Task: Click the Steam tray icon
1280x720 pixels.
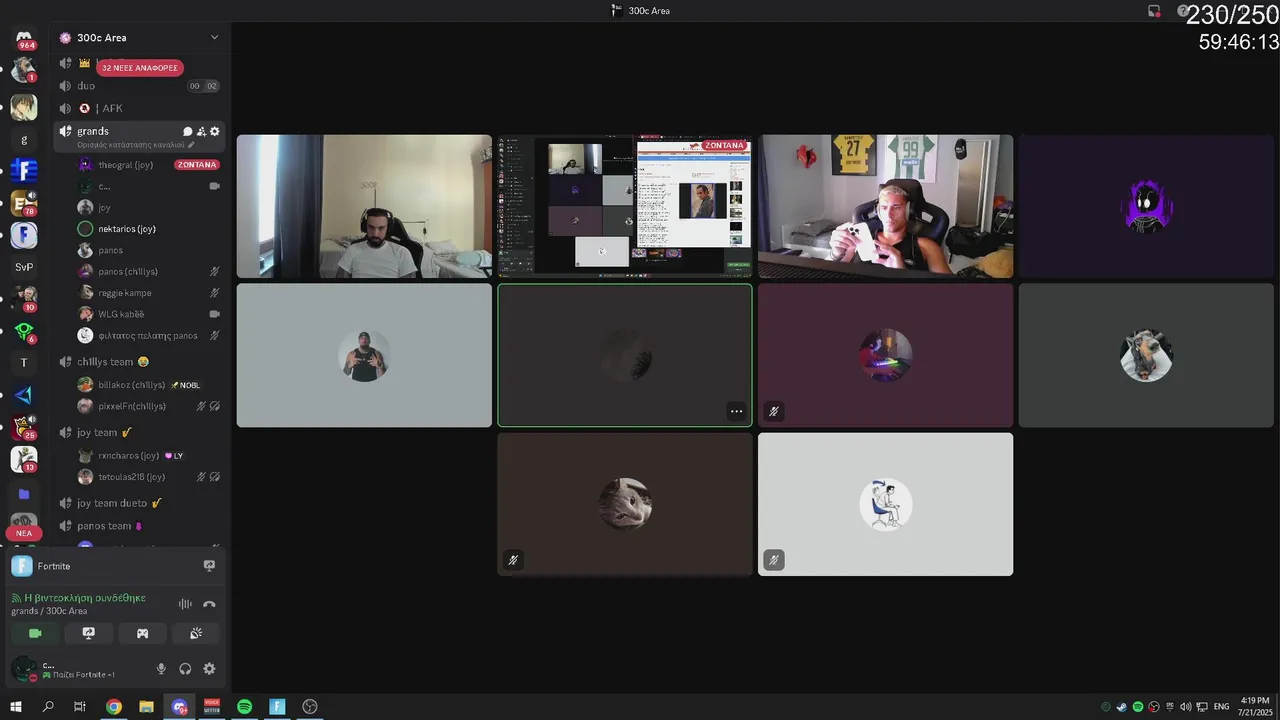Action: click(1121, 707)
